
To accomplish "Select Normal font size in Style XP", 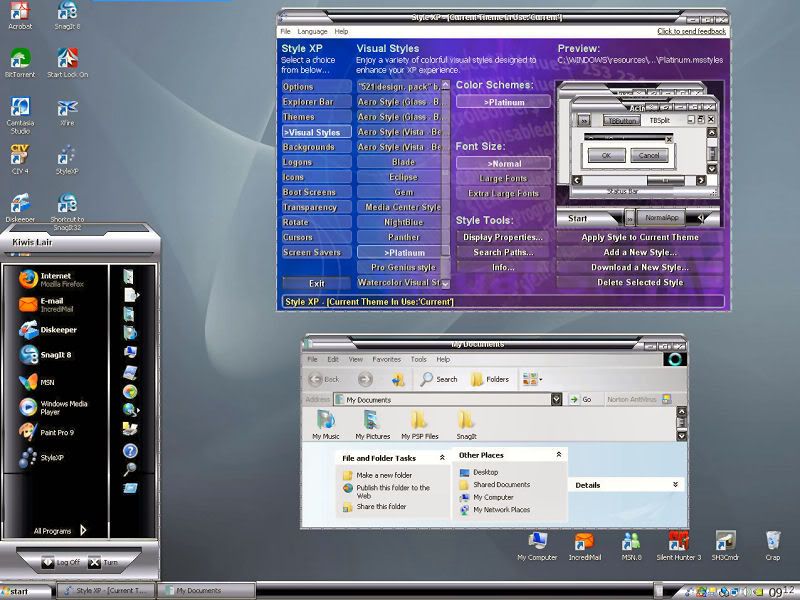I will point(504,163).
